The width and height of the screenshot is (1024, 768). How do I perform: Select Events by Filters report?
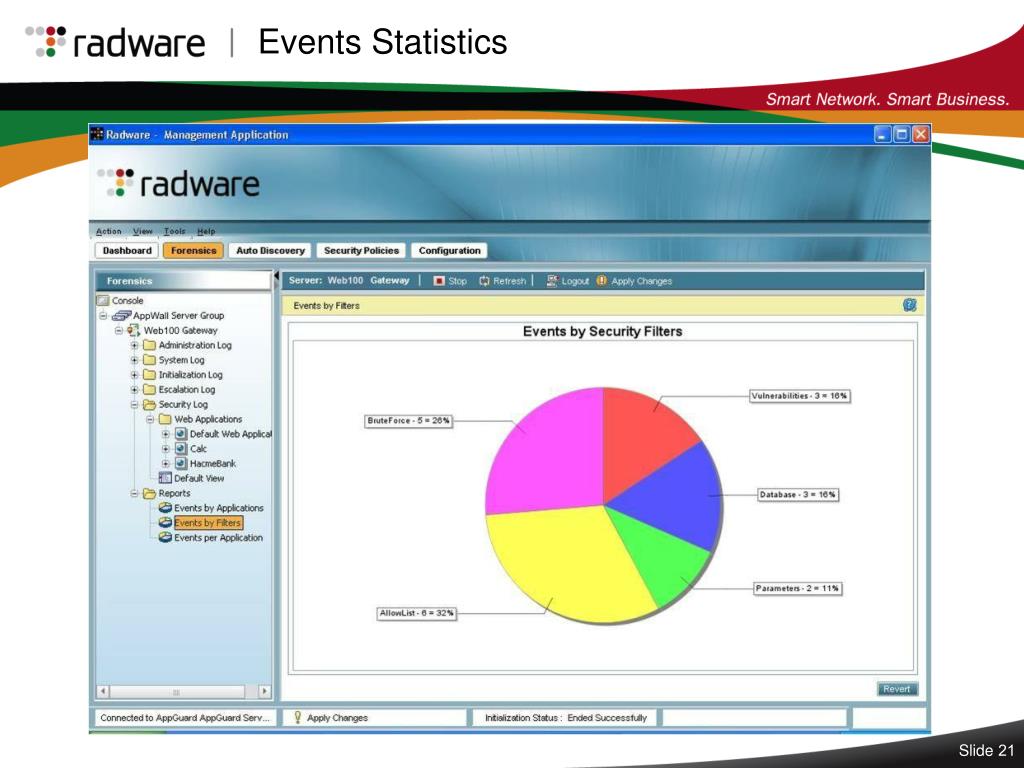coord(208,522)
